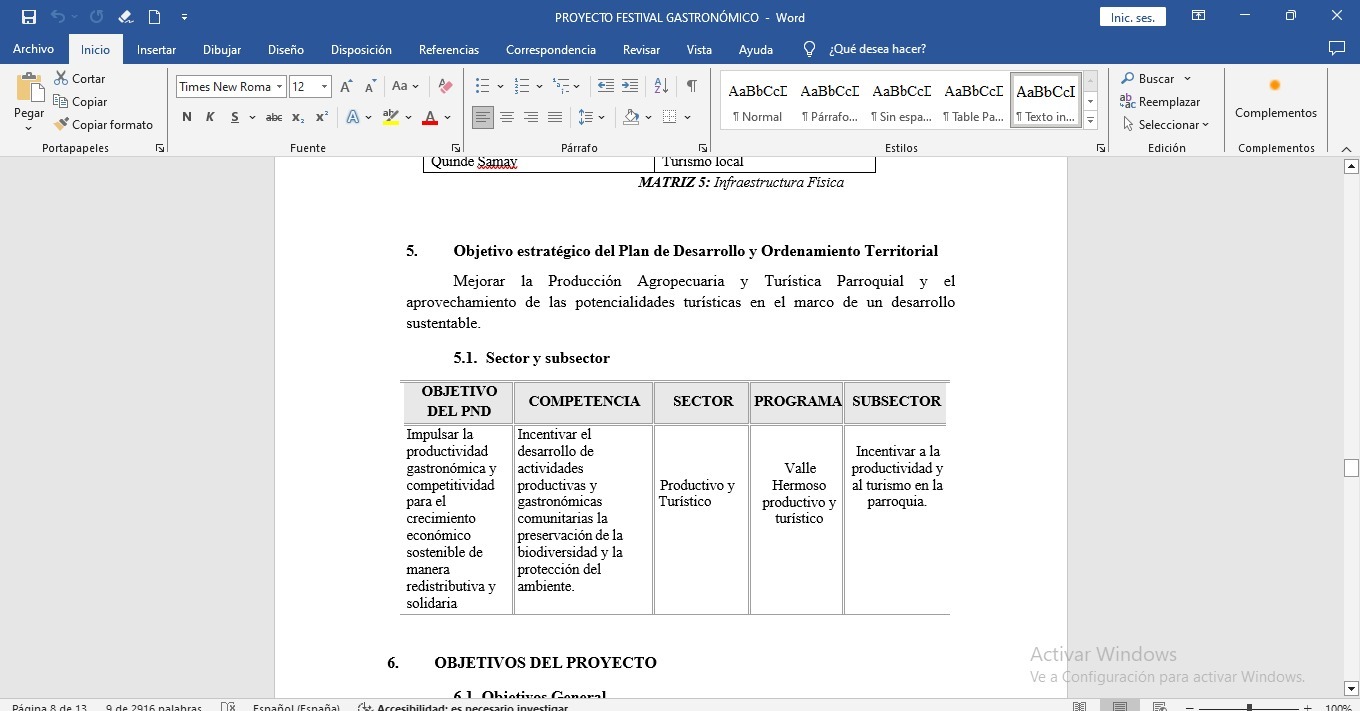This screenshot has width=1360, height=711.
Task: Toggle italic formatting with the K button
Action: tap(210, 117)
